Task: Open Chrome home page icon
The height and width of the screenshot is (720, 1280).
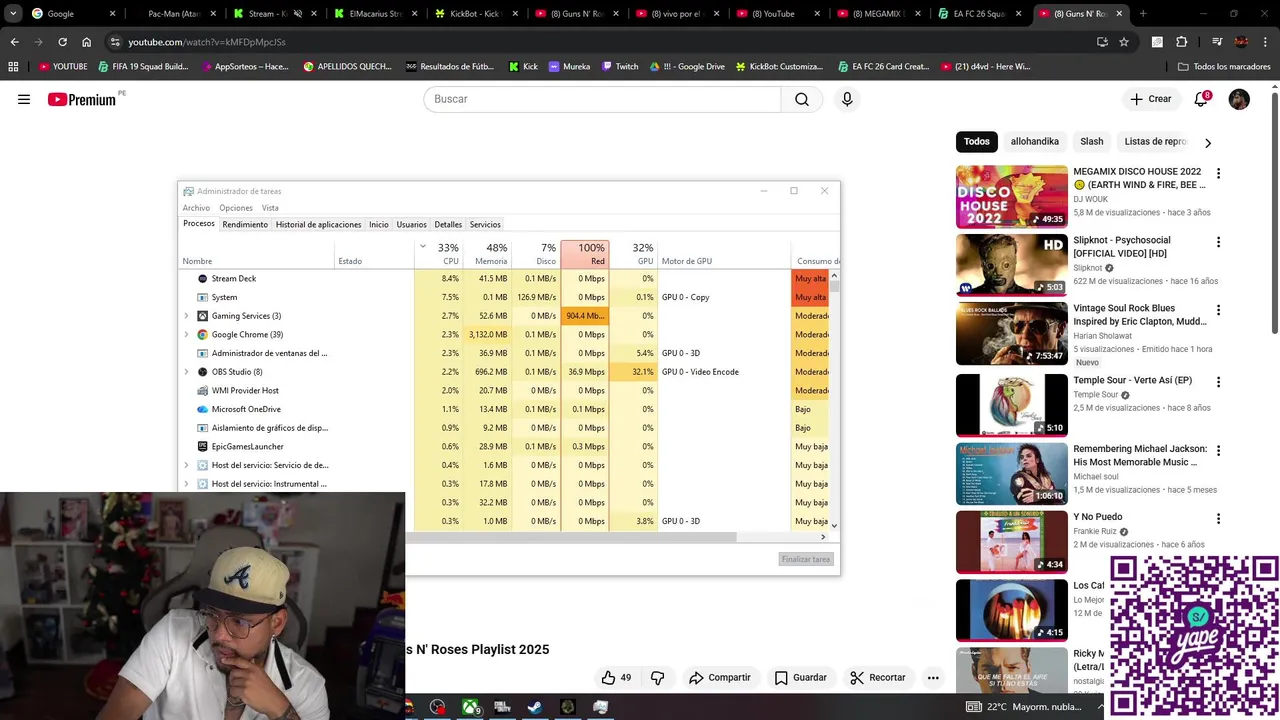Action: (86, 42)
